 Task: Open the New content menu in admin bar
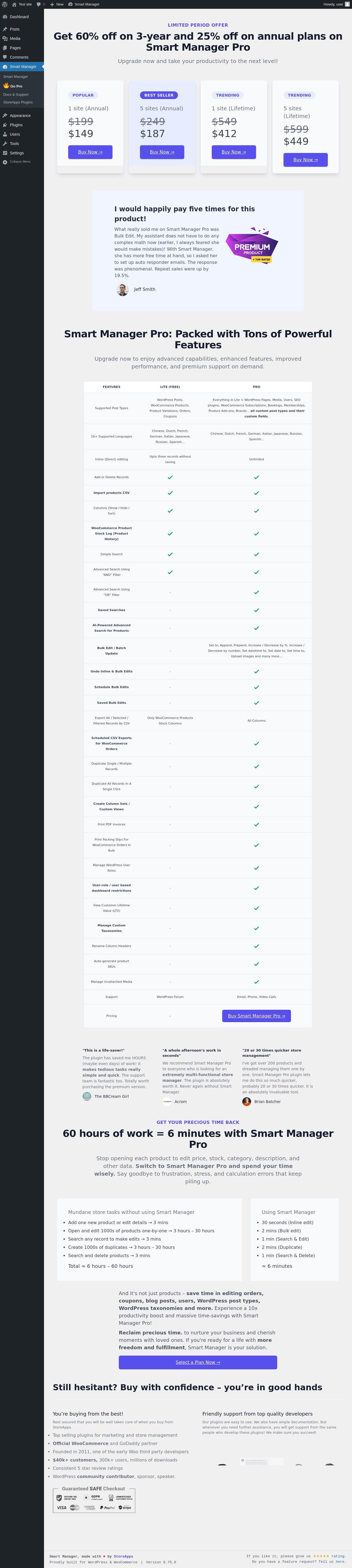(x=57, y=4)
